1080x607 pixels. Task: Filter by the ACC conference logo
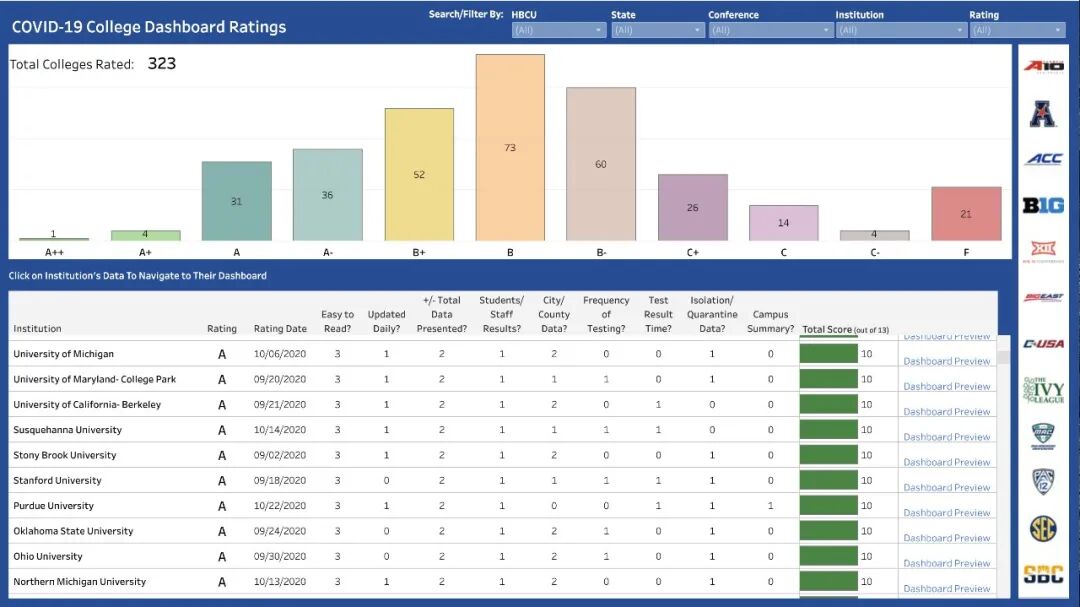tap(1043, 159)
